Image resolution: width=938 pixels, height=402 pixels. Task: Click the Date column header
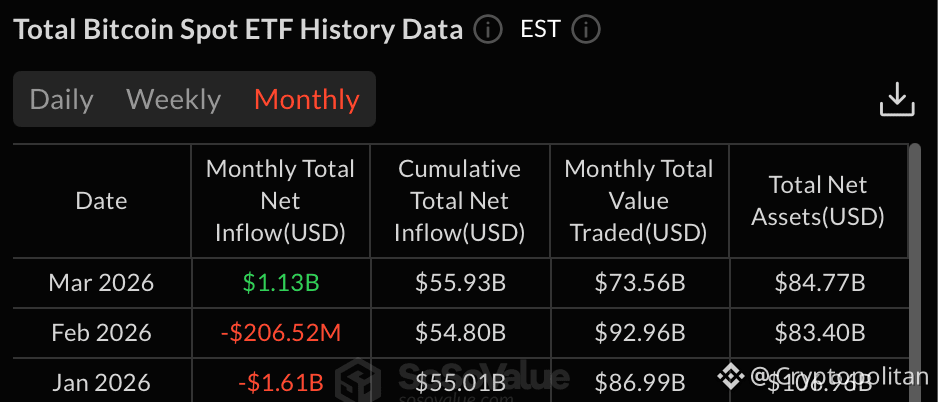pos(101,201)
